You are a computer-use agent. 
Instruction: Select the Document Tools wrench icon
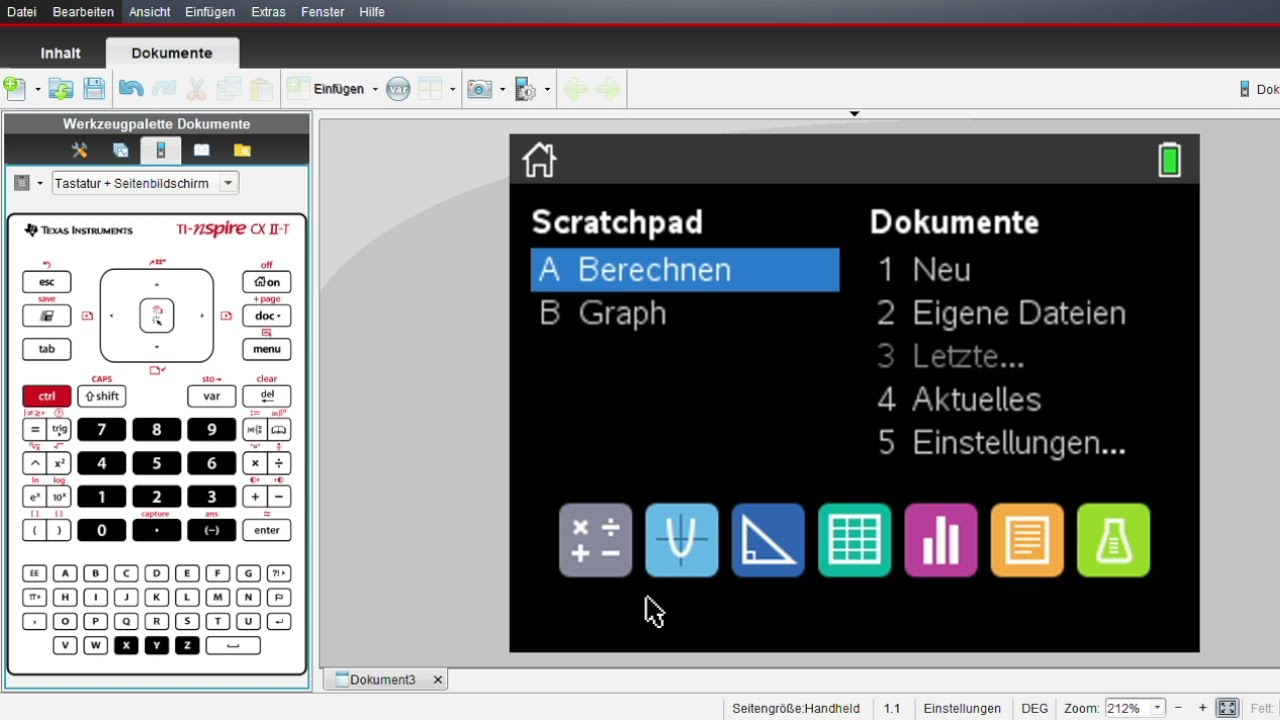[x=80, y=150]
